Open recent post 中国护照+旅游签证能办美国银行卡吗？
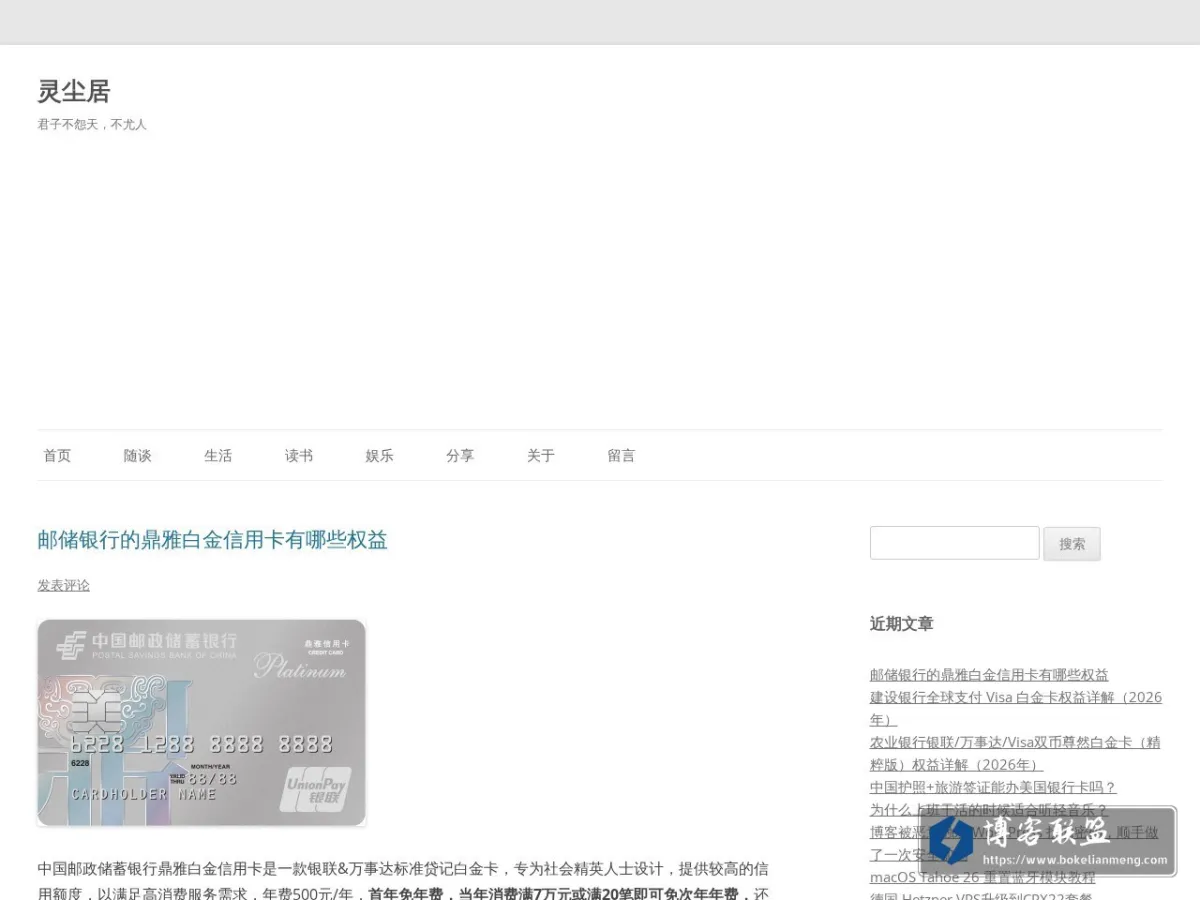The height and width of the screenshot is (900, 1200). tap(993, 787)
